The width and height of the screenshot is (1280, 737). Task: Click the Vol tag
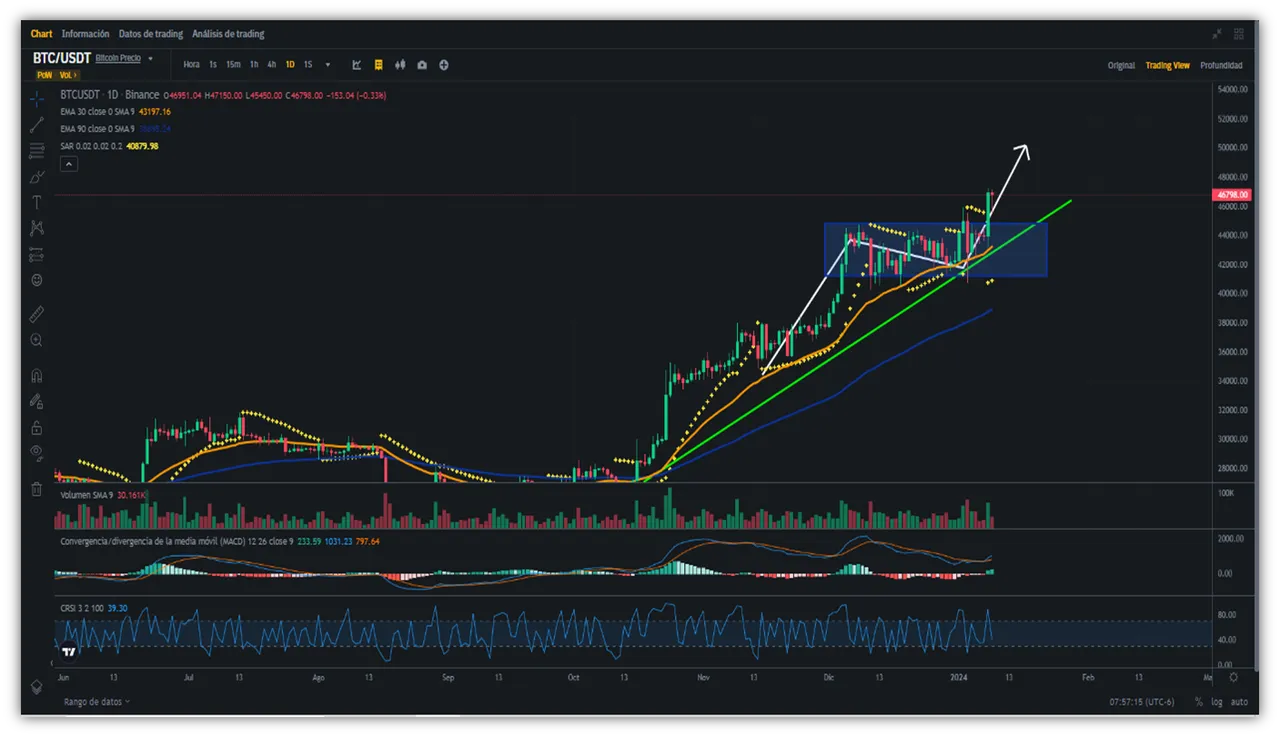(67, 75)
